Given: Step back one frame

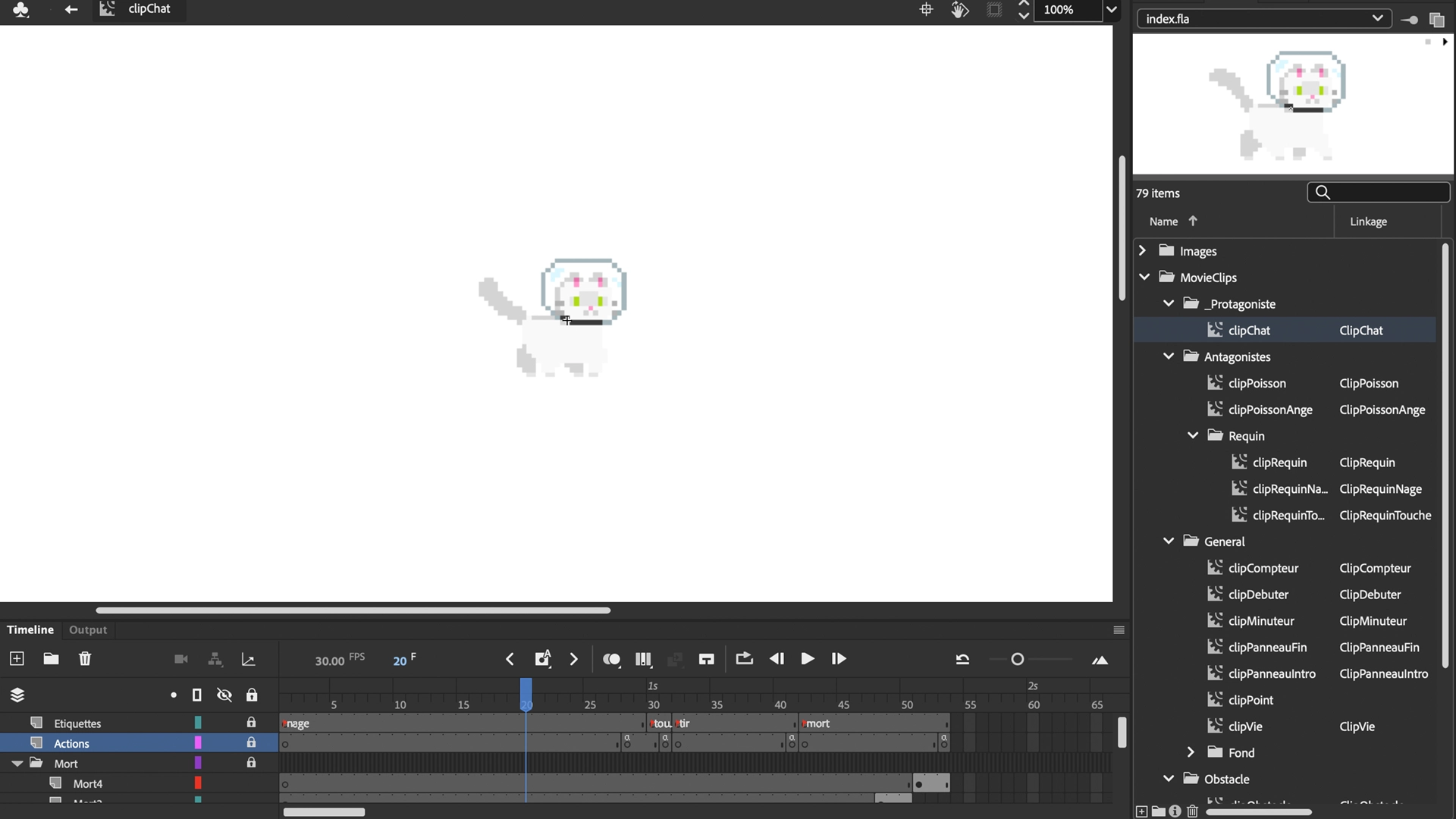Looking at the screenshot, I should click(x=777, y=659).
